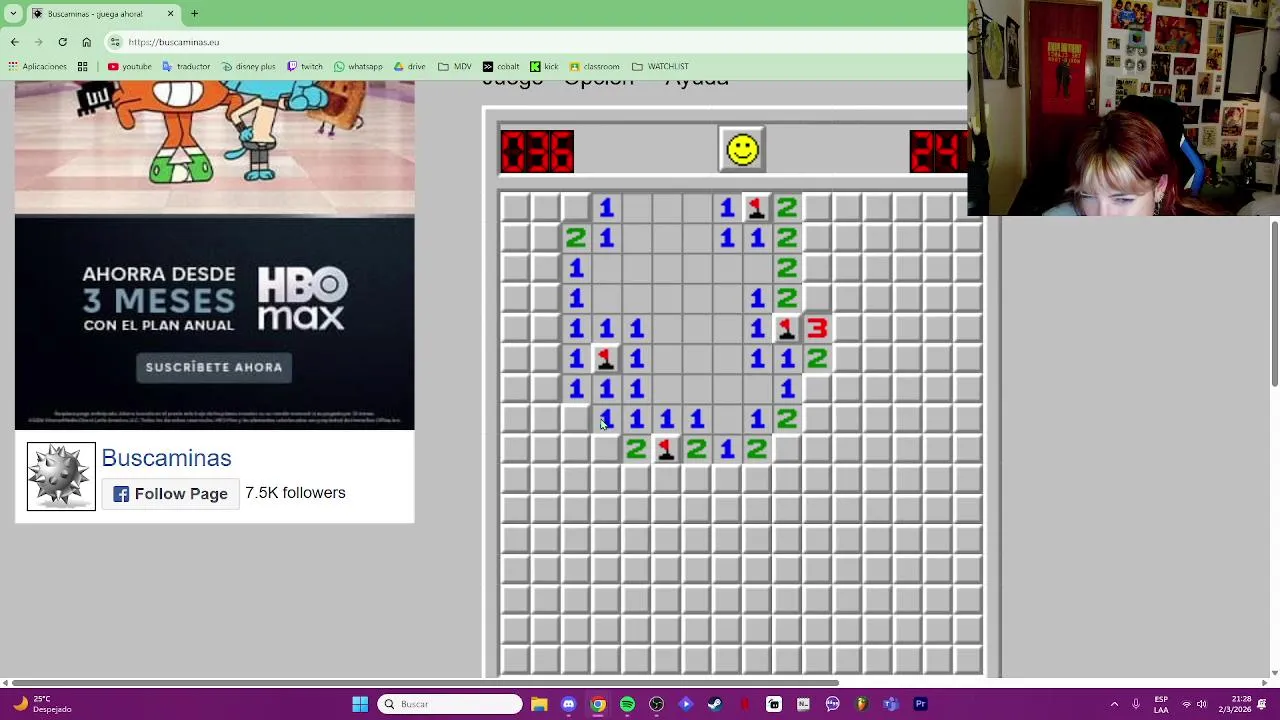Open the classroom bookmark
Viewport: 1280px width, 720px height.
coord(594,67)
